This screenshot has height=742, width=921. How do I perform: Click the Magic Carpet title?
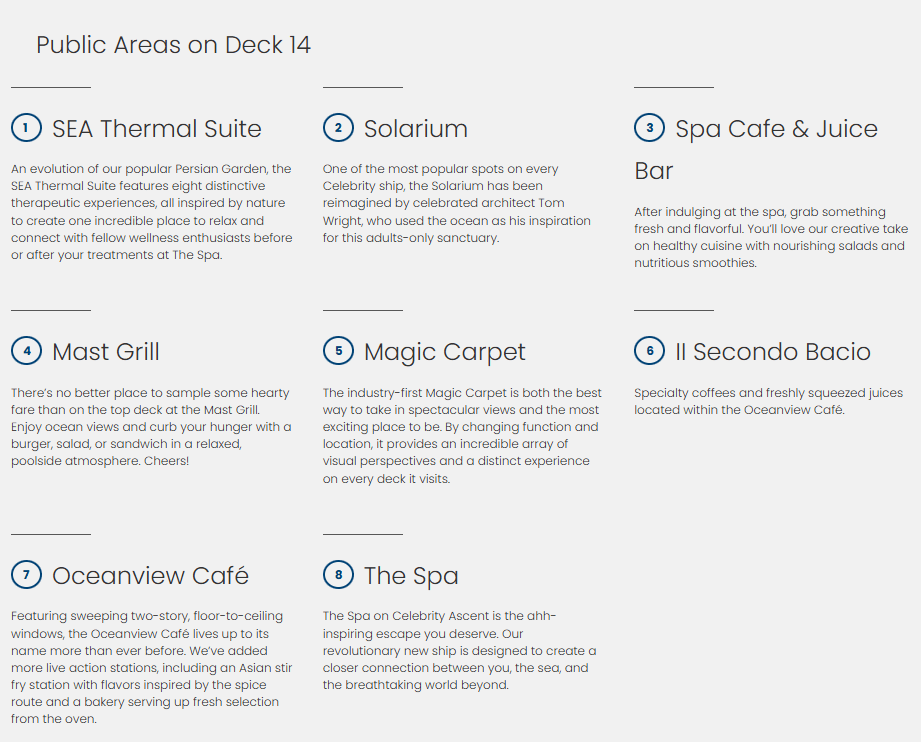[x=445, y=352]
